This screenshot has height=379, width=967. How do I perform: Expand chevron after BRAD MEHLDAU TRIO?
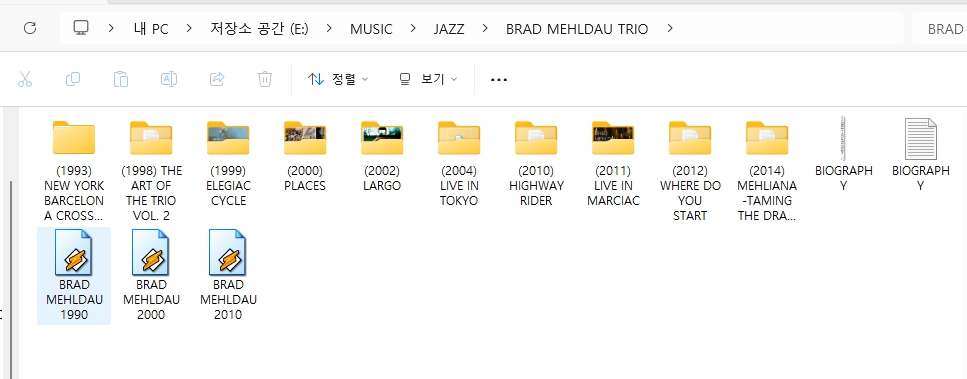(x=670, y=28)
